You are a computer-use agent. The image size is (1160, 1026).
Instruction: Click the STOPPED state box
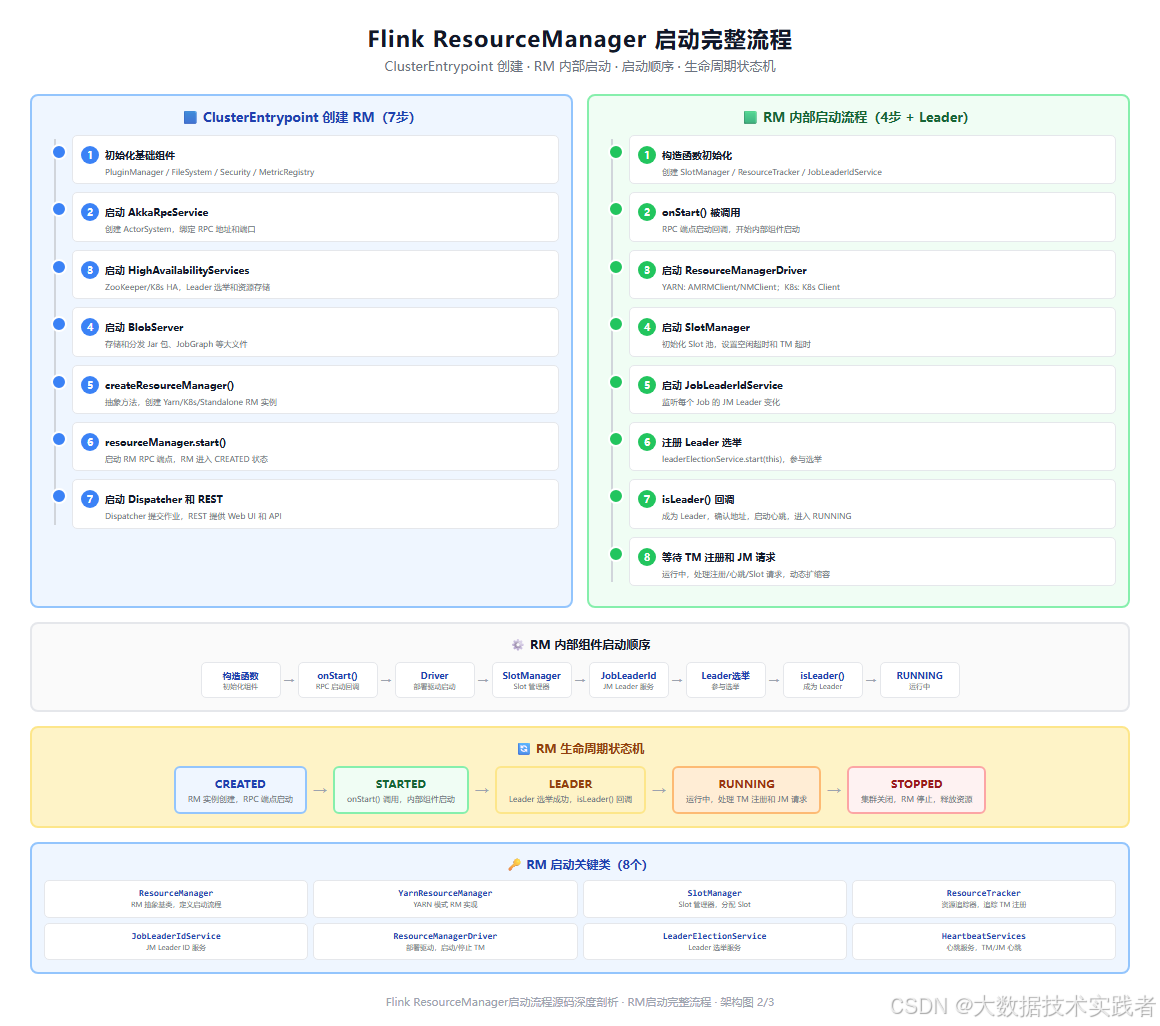(x=917, y=790)
